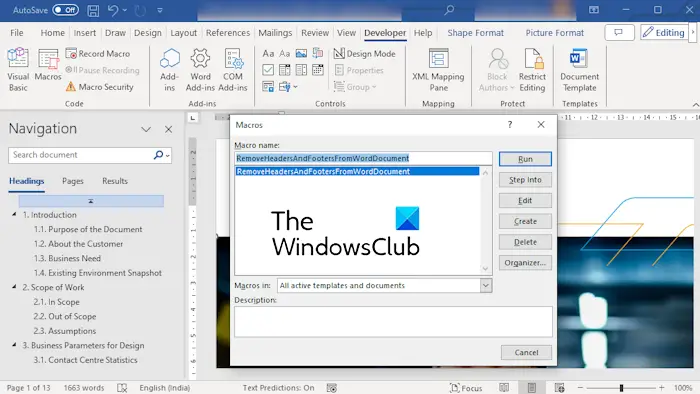Insert Building Block Gallery control
Screen dimensions: 700x394
pos(318,54)
